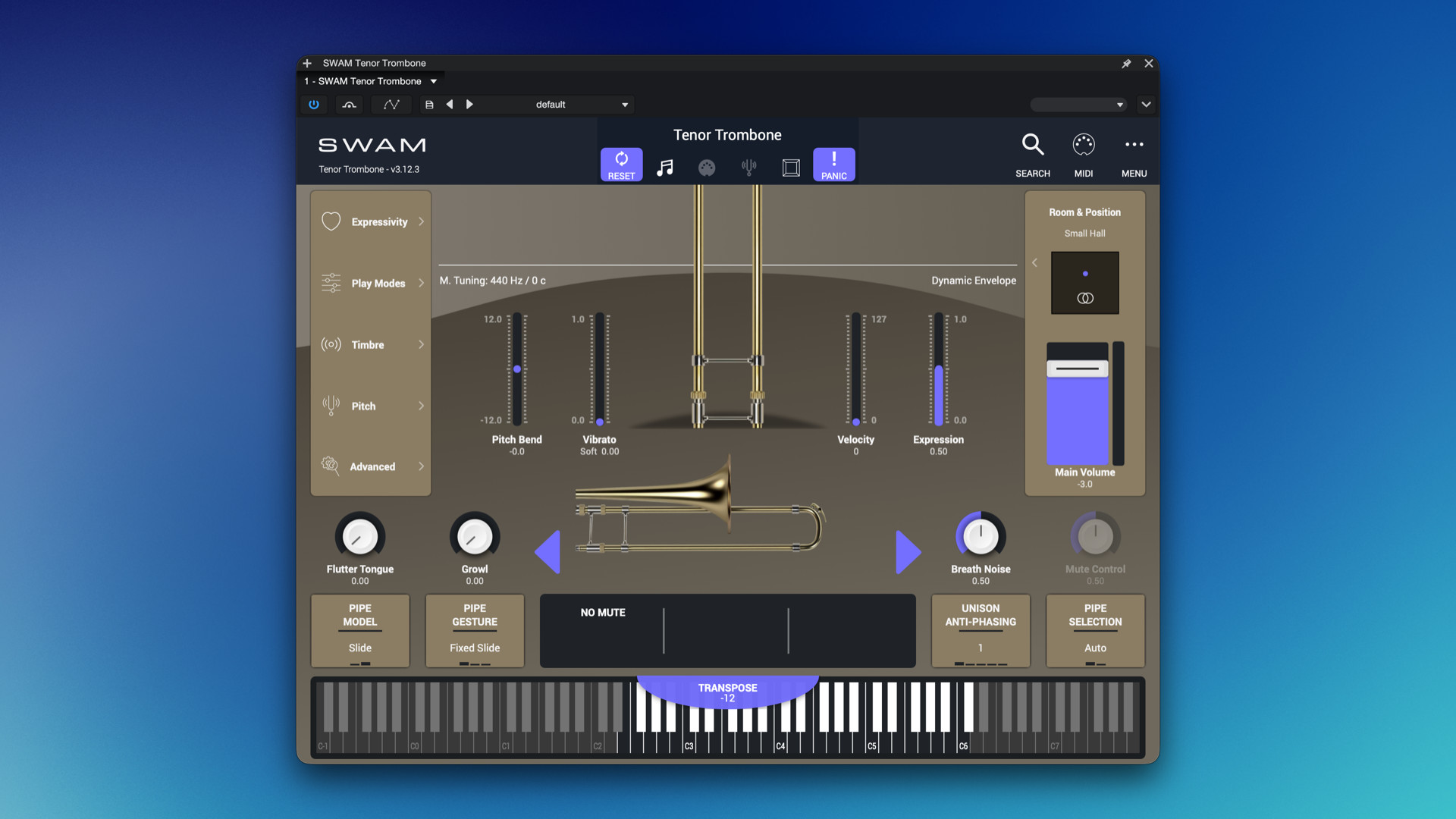This screenshot has width=1456, height=819.
Task: Open the Play Modes menu
Action: tap(372, 283)
